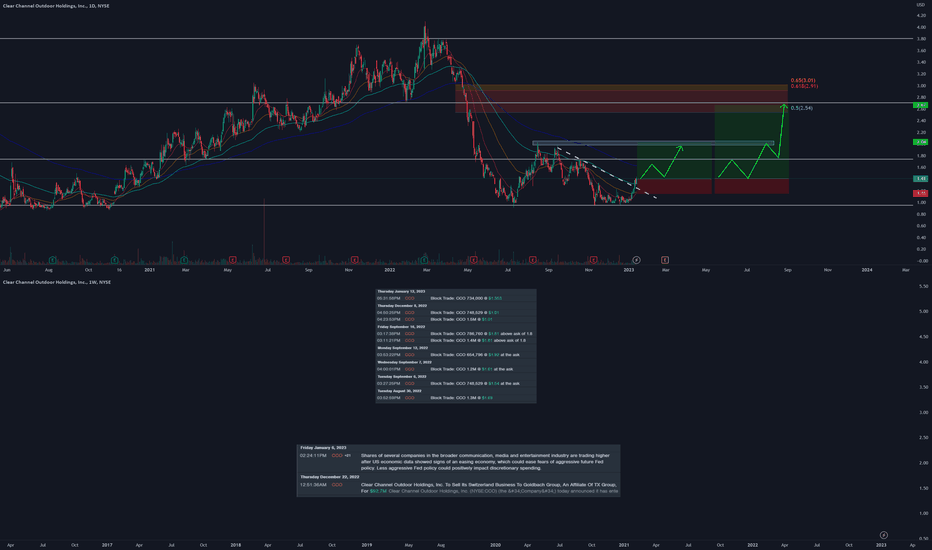The height and width of the screenshot is (550, 932).
Task: Click the daily chart title Clear Channel Outdoor 1D
Action: 56,6
